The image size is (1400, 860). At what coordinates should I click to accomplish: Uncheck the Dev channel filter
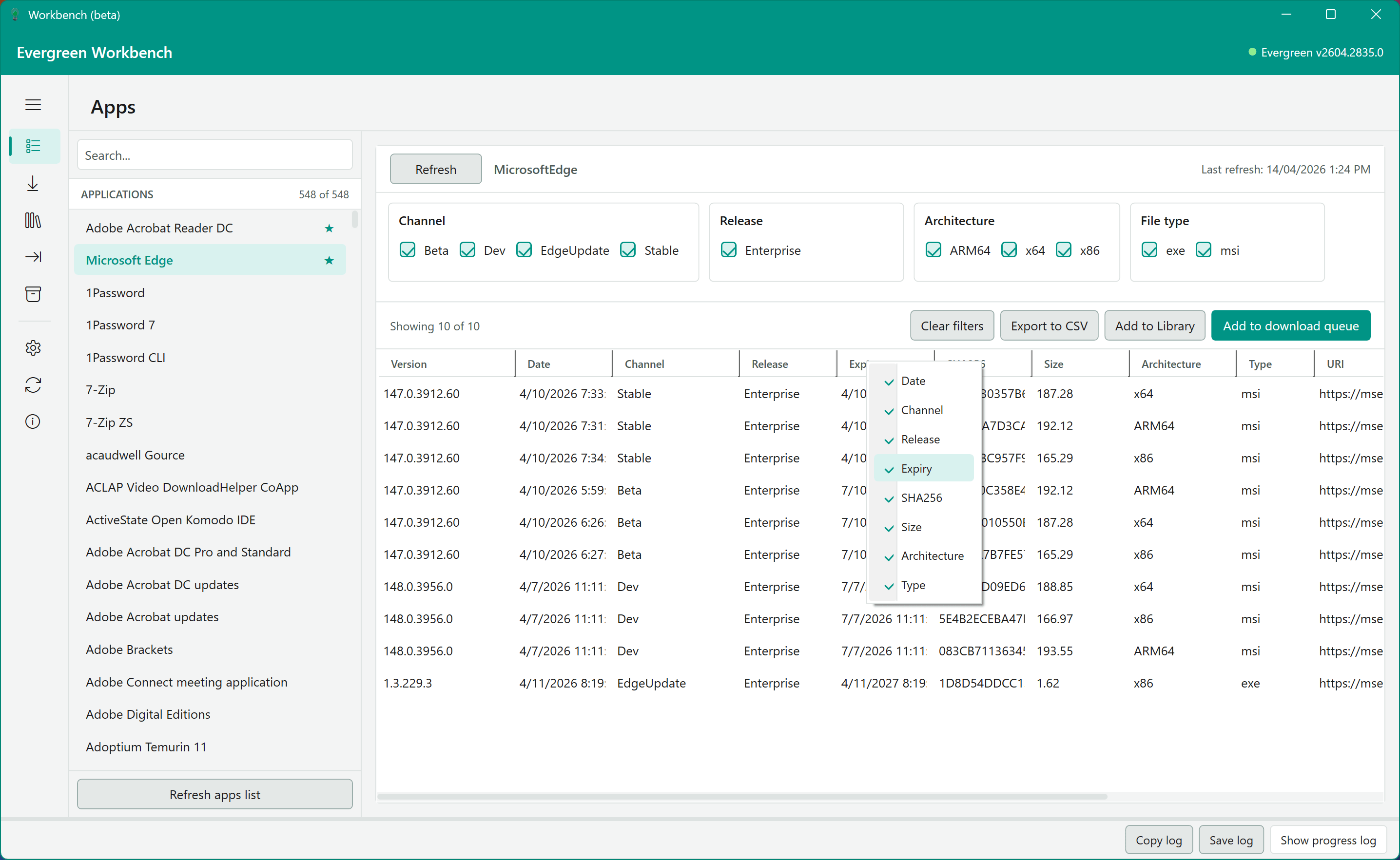click(467, 249)
